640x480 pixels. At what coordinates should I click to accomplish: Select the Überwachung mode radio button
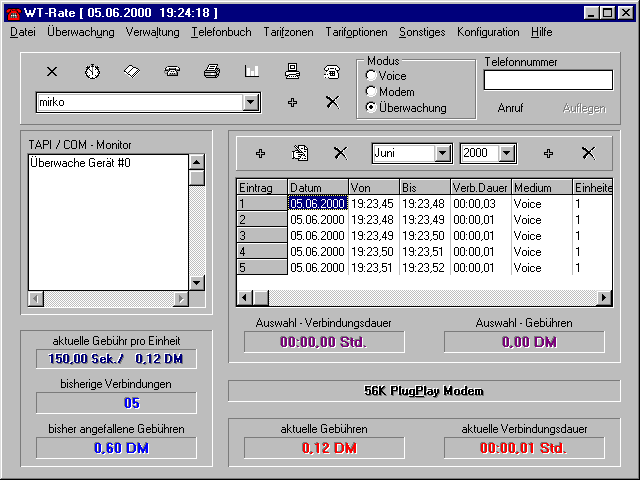coord(372,107)
